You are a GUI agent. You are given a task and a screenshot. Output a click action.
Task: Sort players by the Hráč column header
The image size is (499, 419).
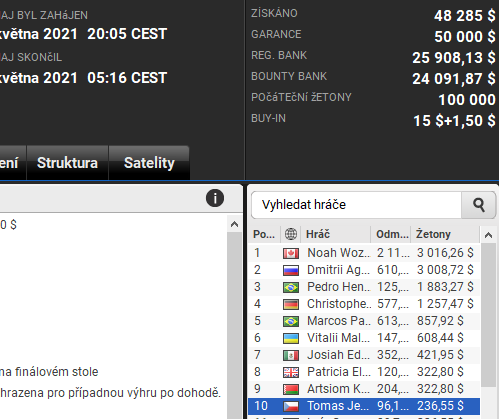click(336, 234)
